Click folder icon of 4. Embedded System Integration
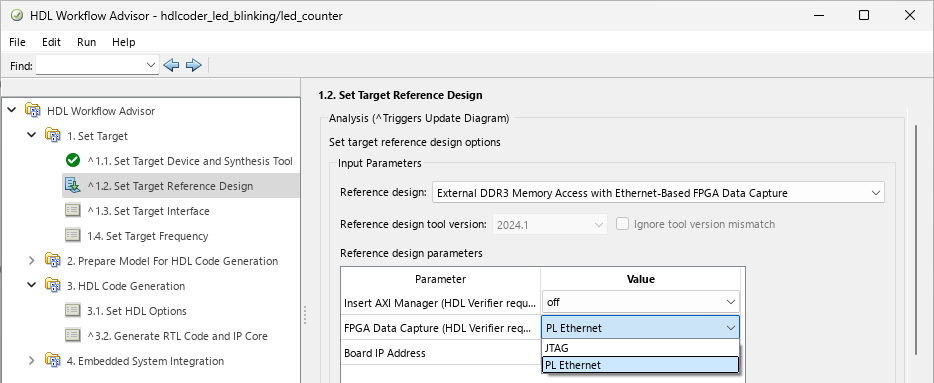This screenshot has width=934, height=383. pos(53,361)
